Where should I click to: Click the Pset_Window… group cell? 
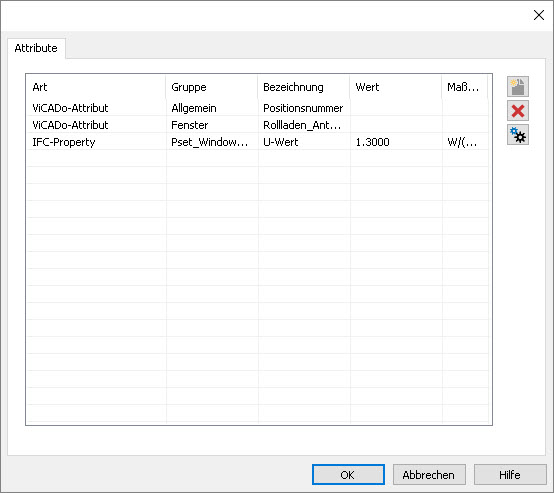point(212,142)
